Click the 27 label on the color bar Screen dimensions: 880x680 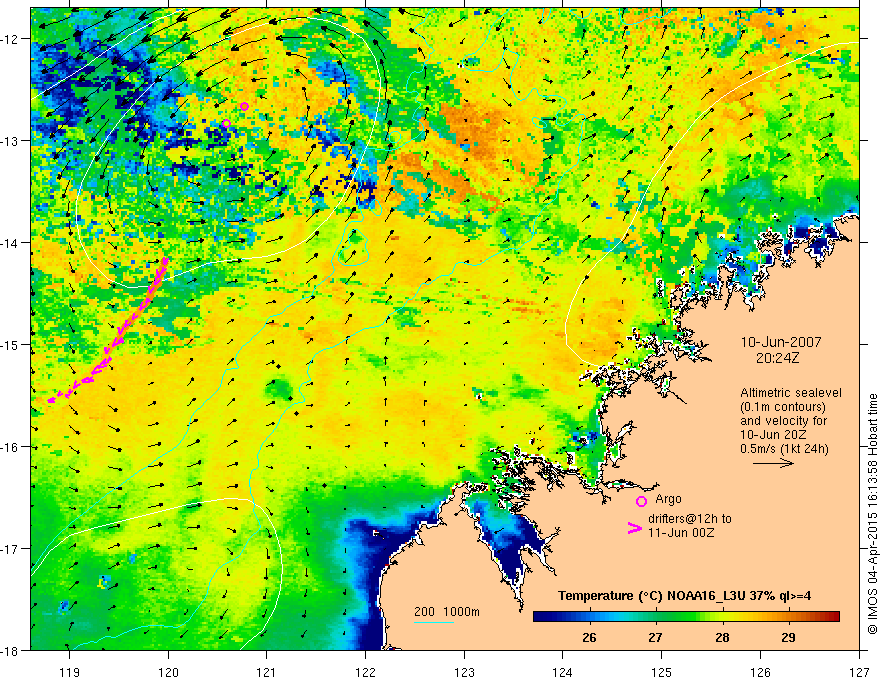pos(655,637)
